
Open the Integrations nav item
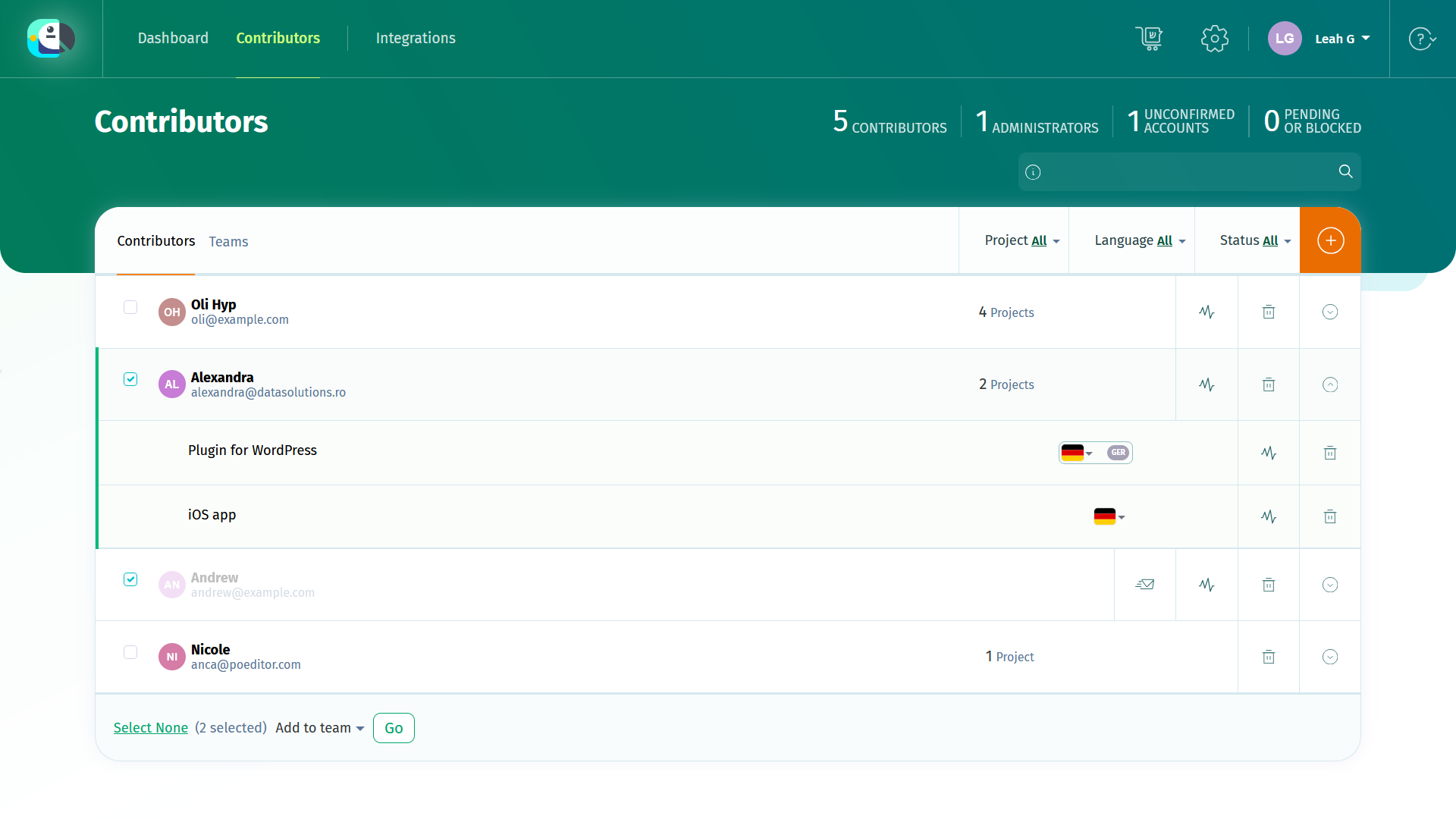tap(416, 38)
